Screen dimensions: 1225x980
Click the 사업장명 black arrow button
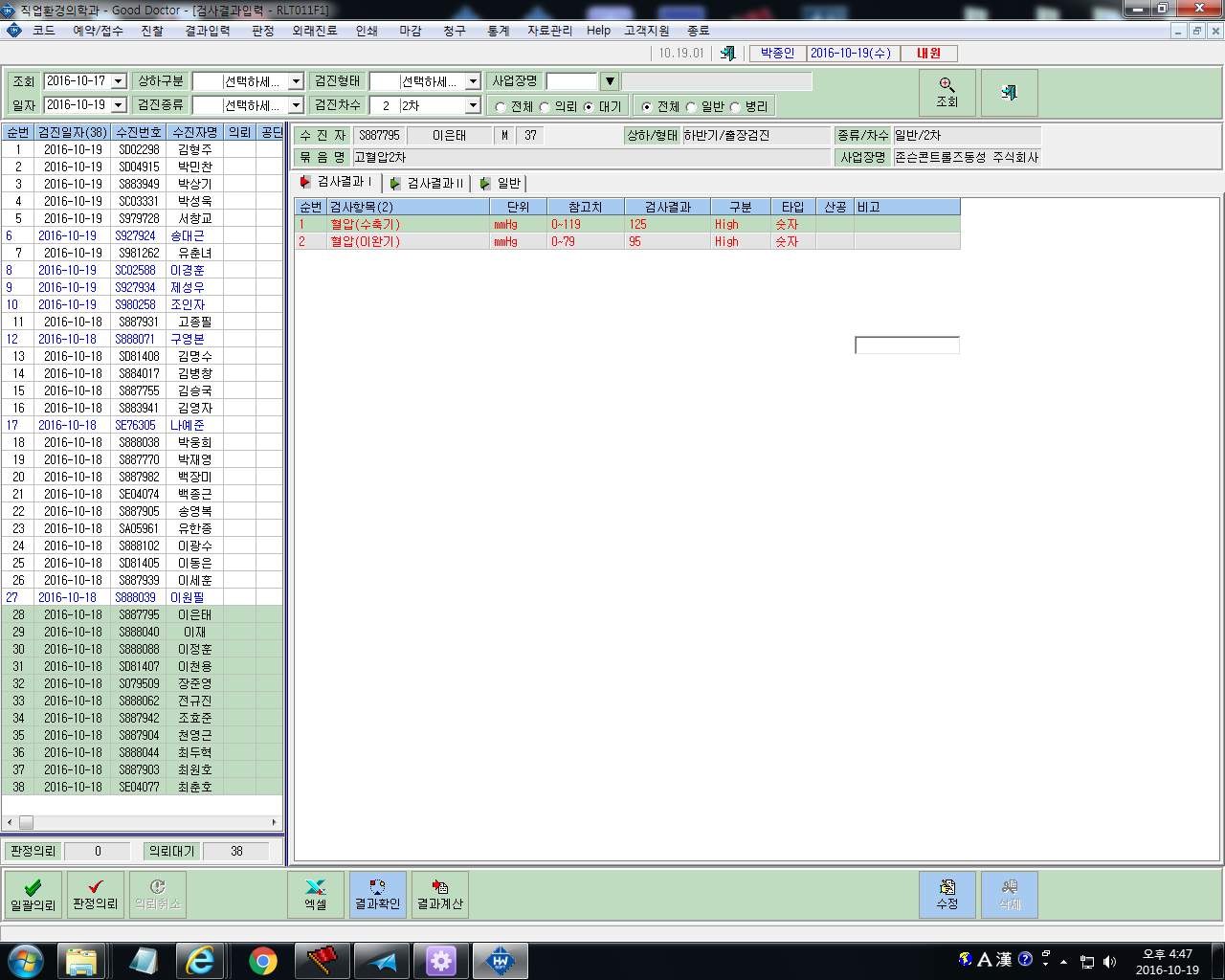610,81
